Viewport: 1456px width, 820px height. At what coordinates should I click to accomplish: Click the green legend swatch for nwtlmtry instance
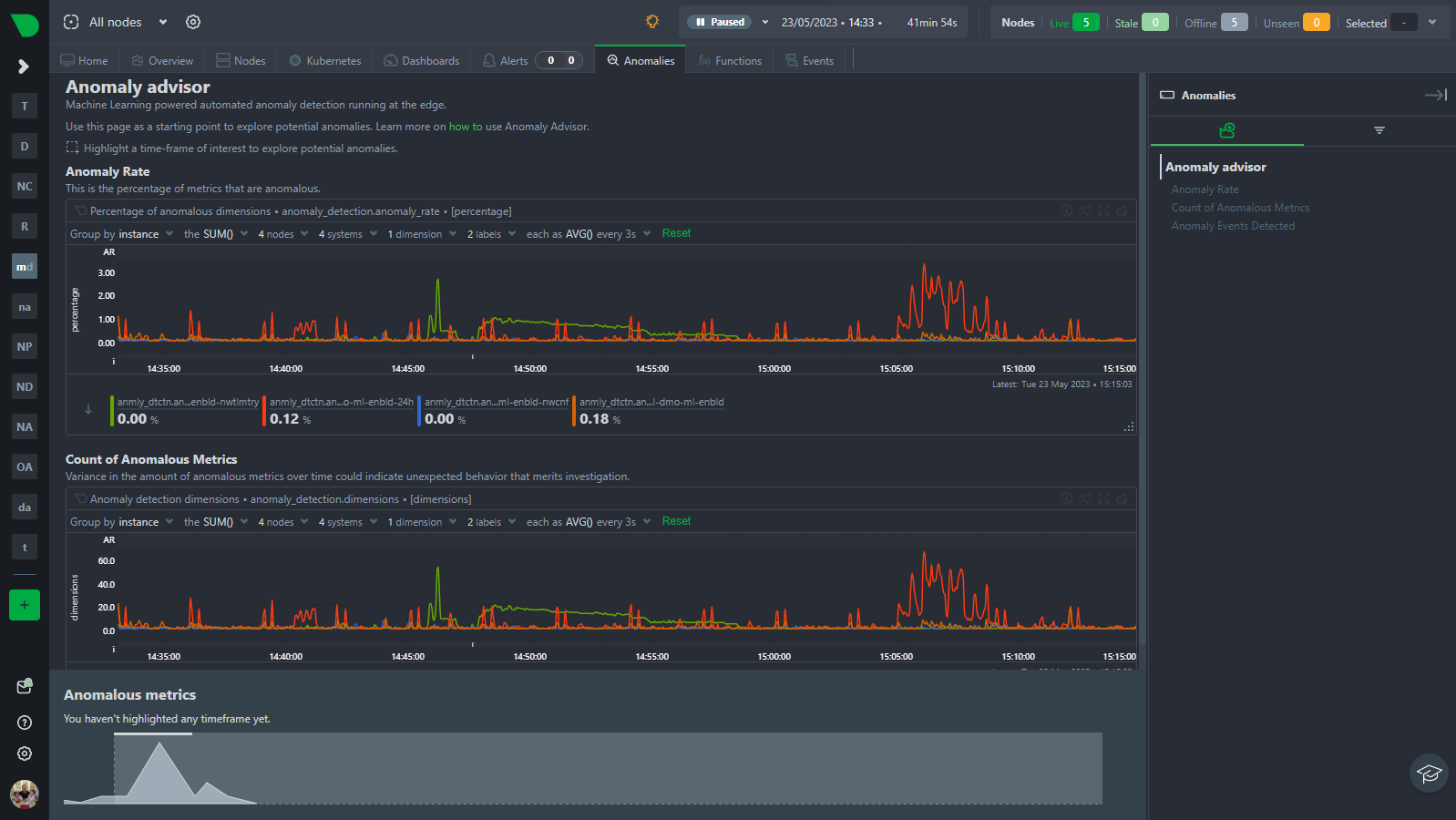point(112,411)
